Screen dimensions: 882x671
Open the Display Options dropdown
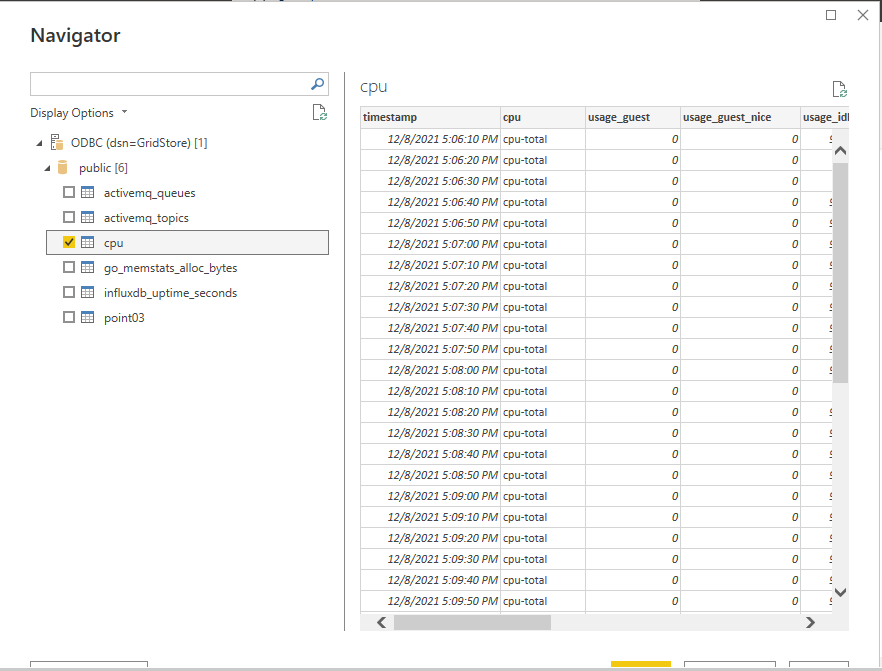(79, 113)
